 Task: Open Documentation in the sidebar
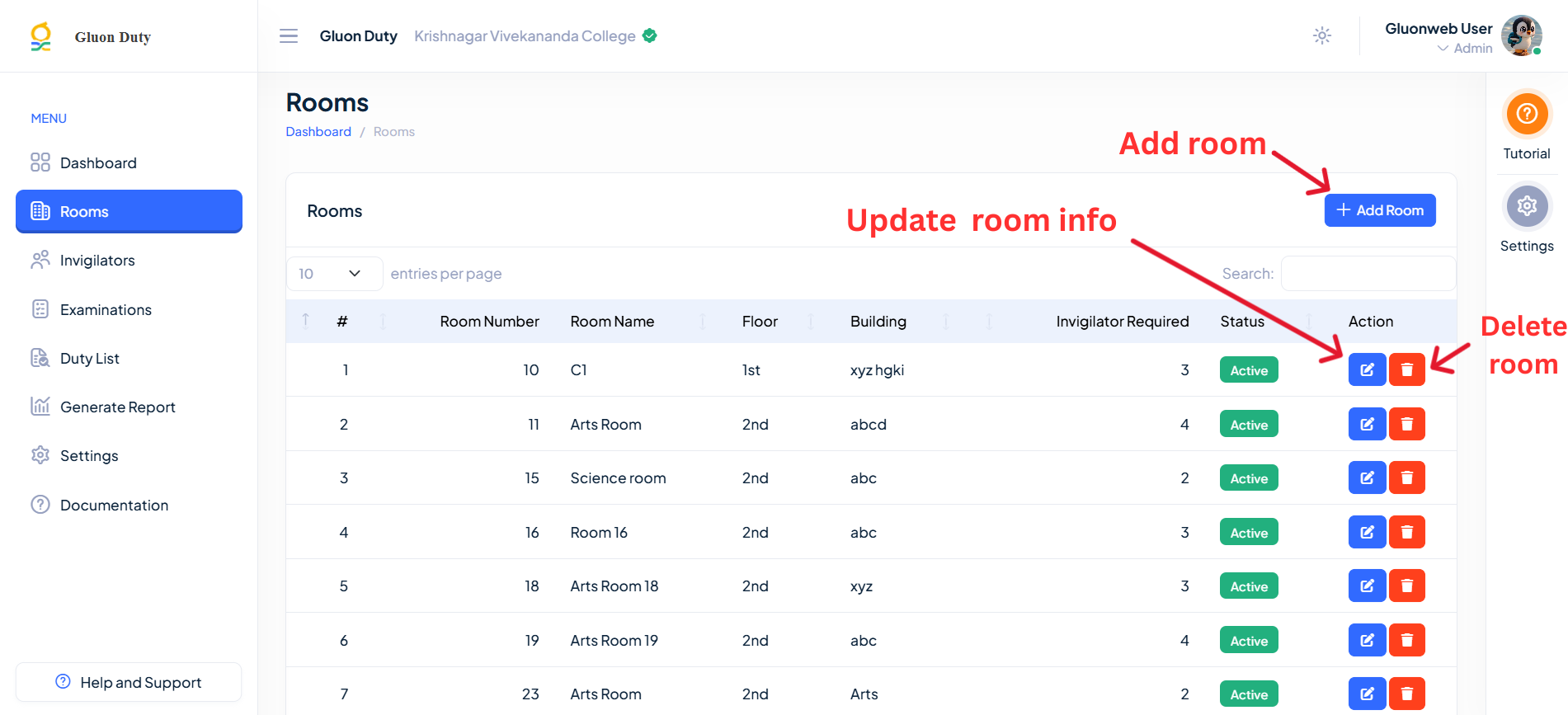click(129, 506)
